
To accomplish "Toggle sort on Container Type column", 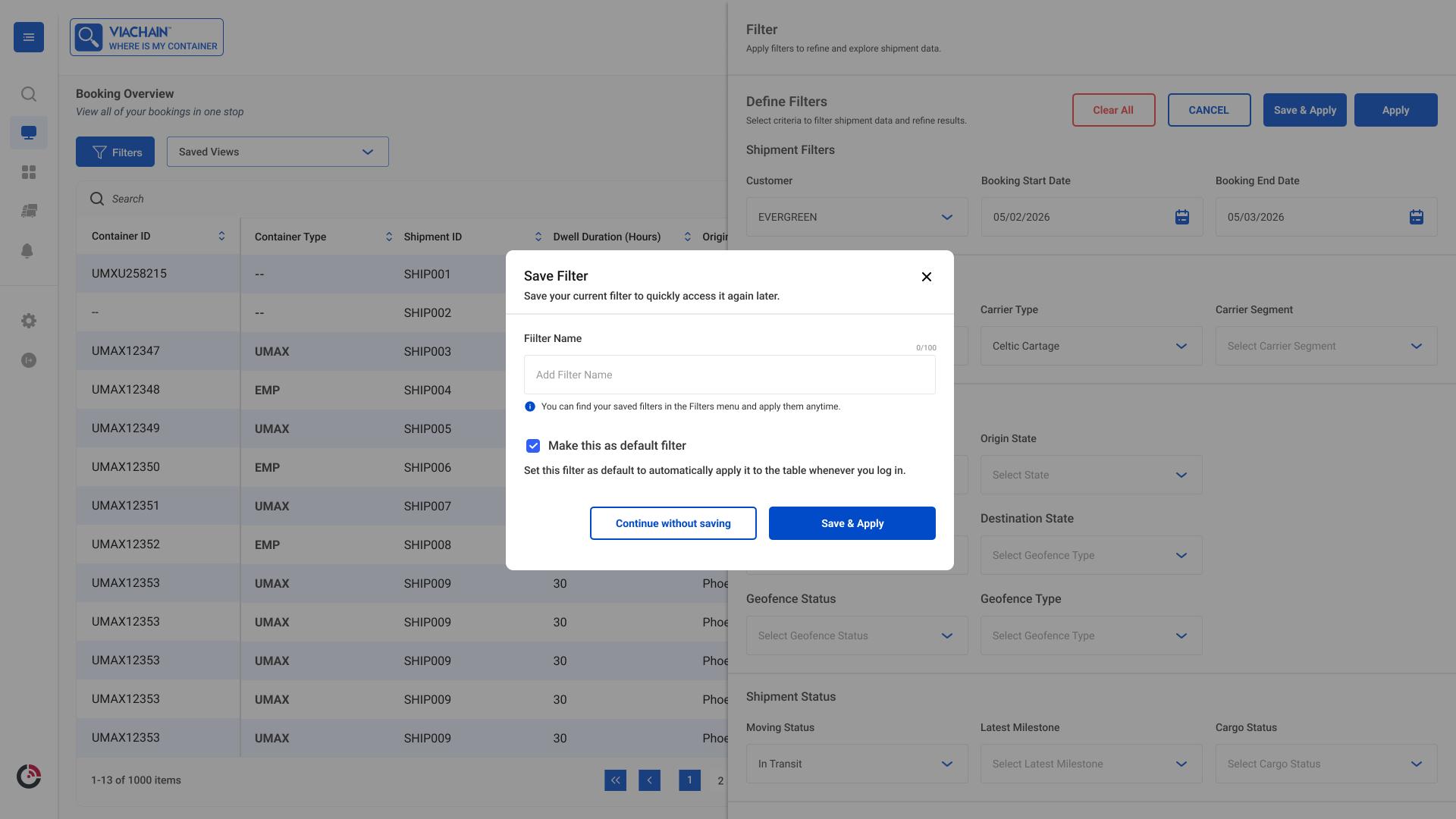I will coord(389,237).
